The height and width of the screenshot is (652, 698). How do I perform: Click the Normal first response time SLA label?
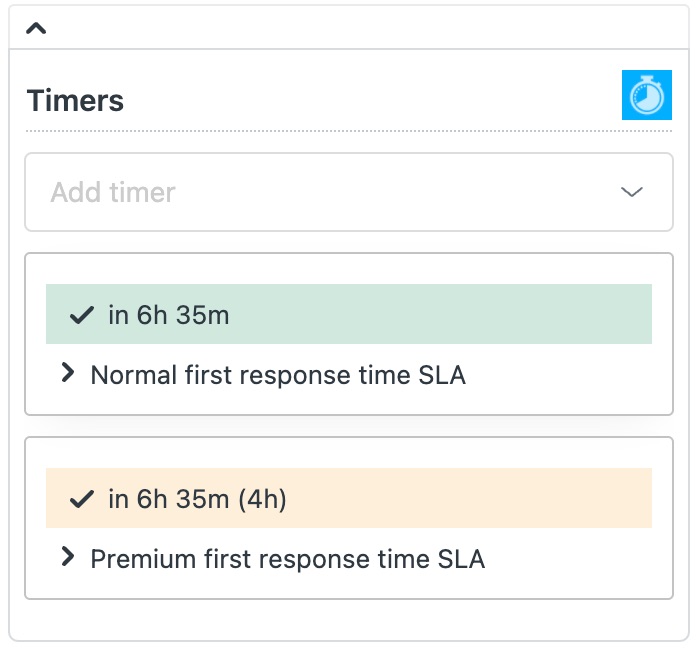278,375
